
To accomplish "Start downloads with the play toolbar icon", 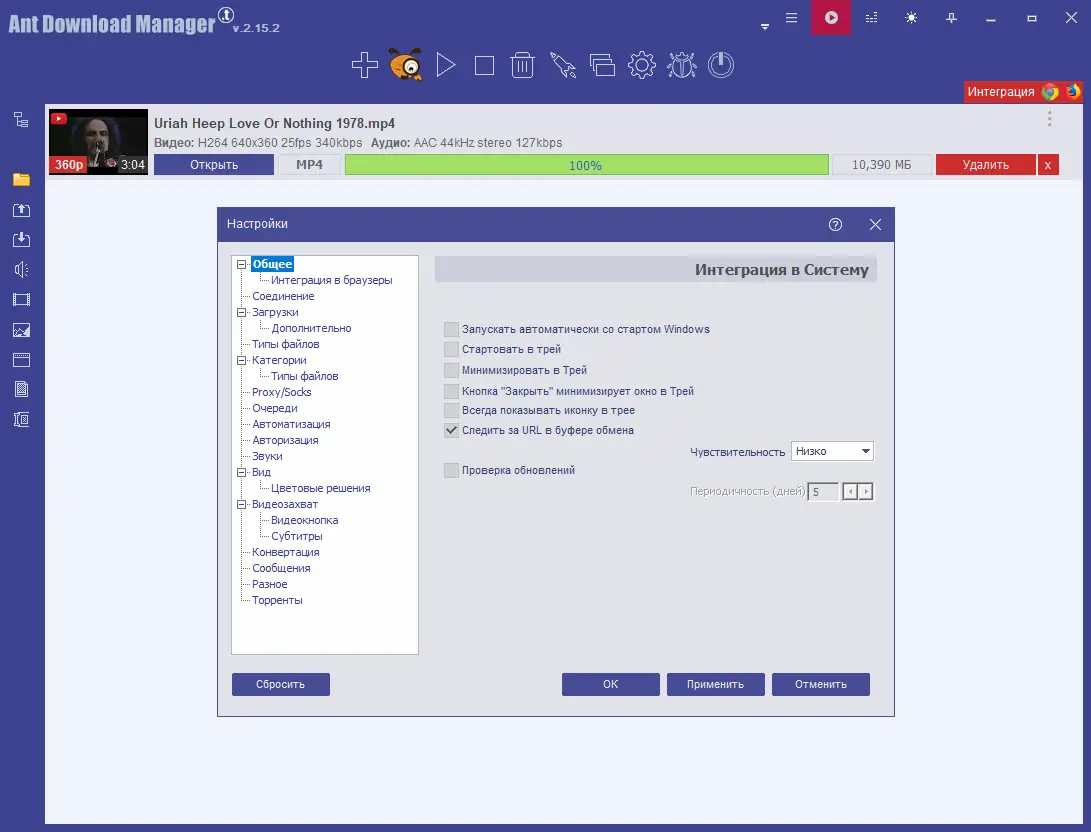I will (445, 65).
